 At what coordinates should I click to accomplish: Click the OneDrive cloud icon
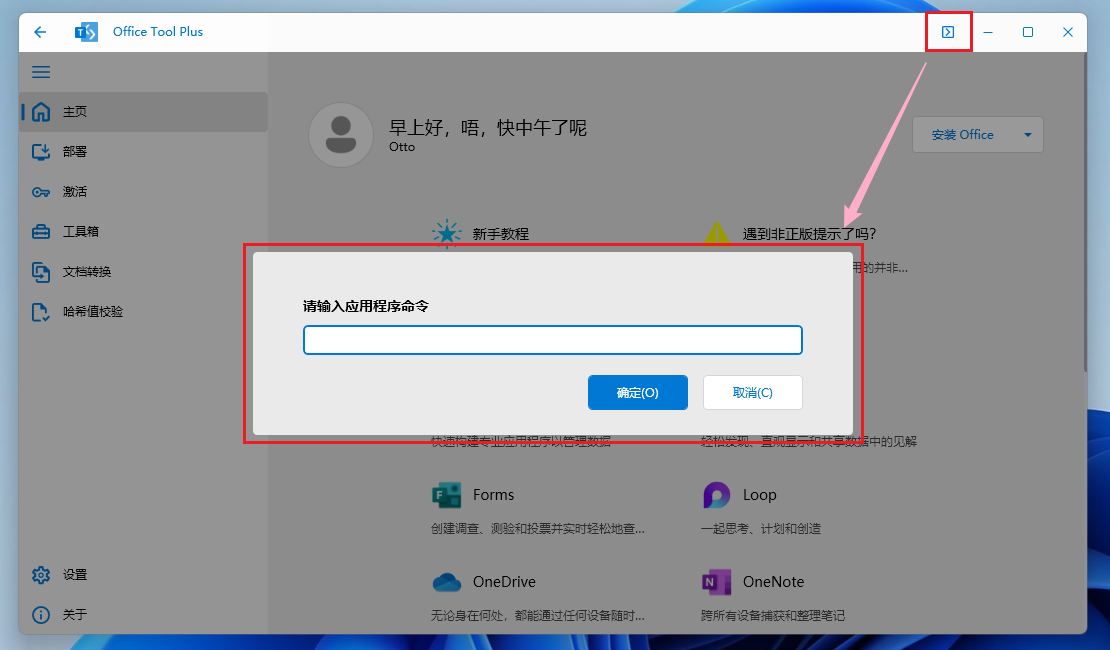pyautogui.click(x=447, y=582)
